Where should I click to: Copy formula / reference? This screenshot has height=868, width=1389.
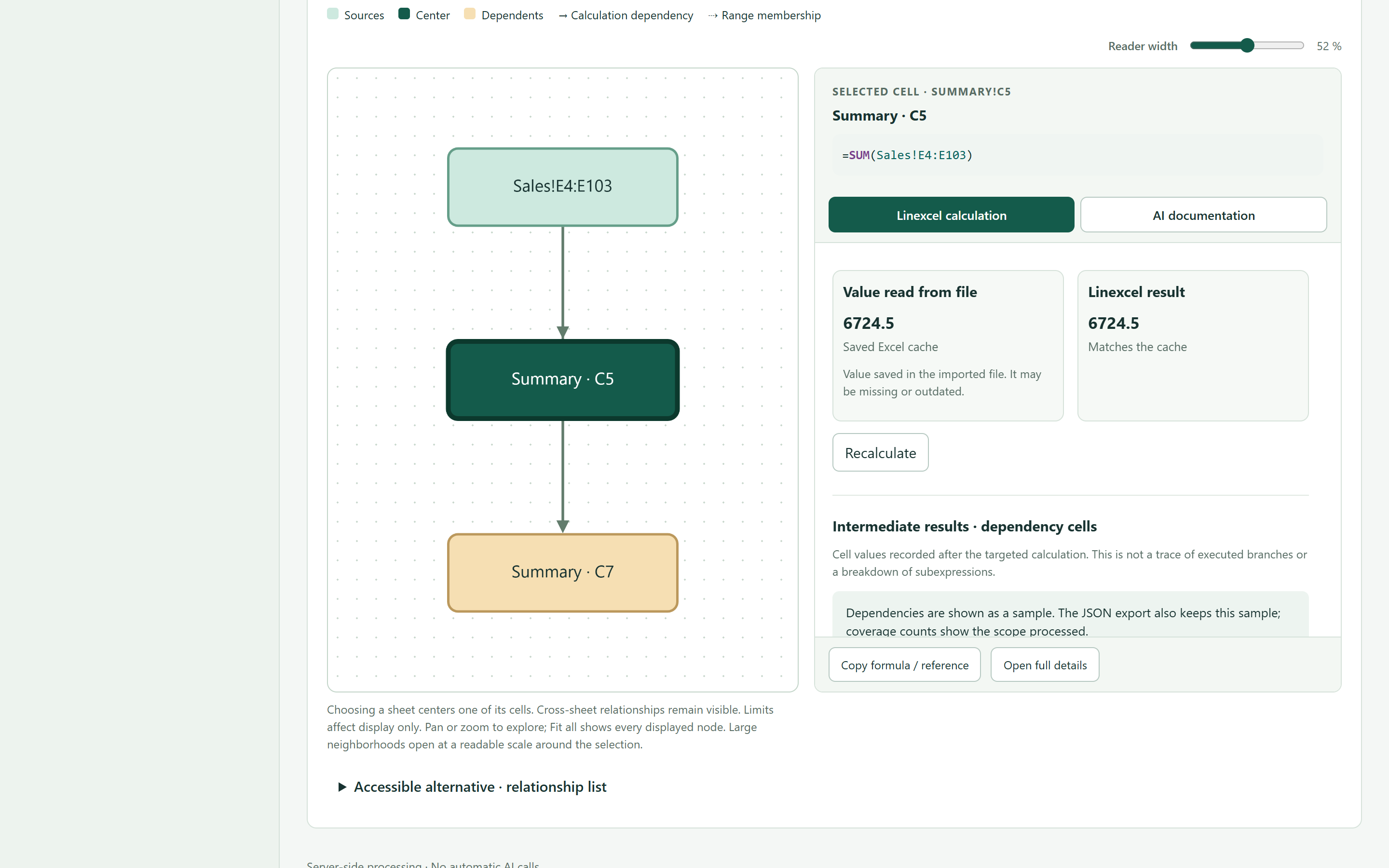click(x=905, y=665)
